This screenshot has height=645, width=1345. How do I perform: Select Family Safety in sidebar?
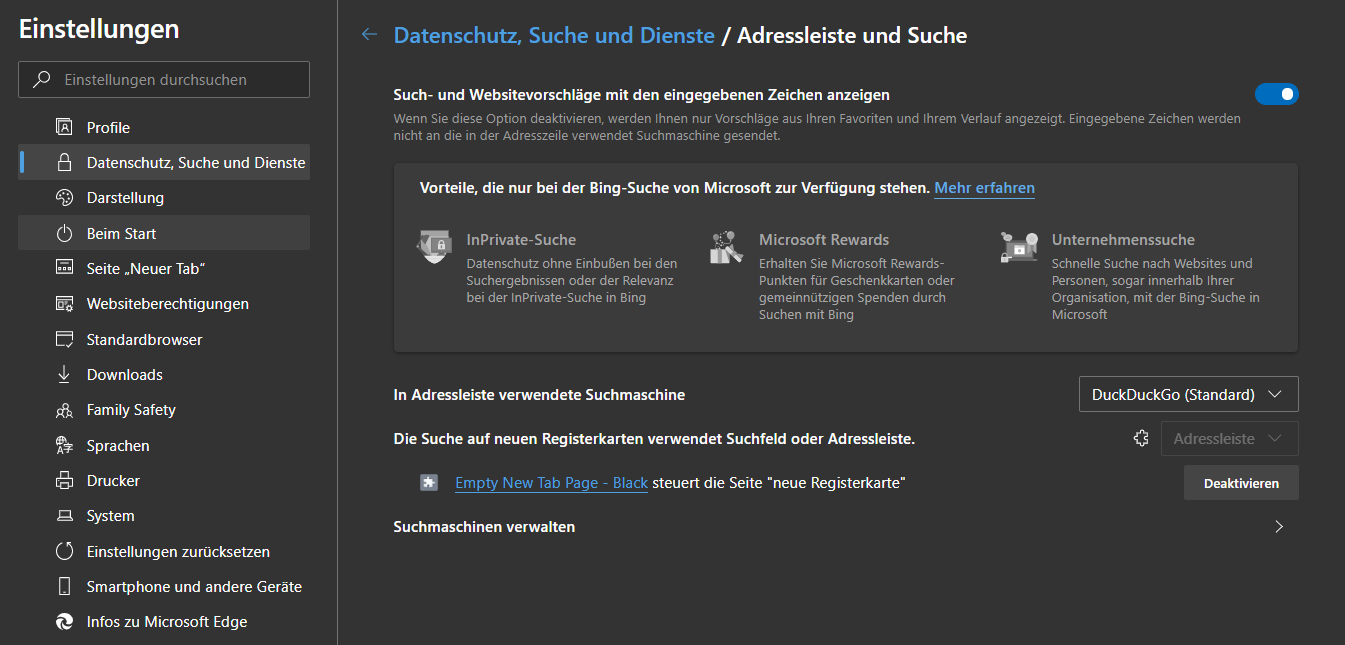(x=164, y=410)
